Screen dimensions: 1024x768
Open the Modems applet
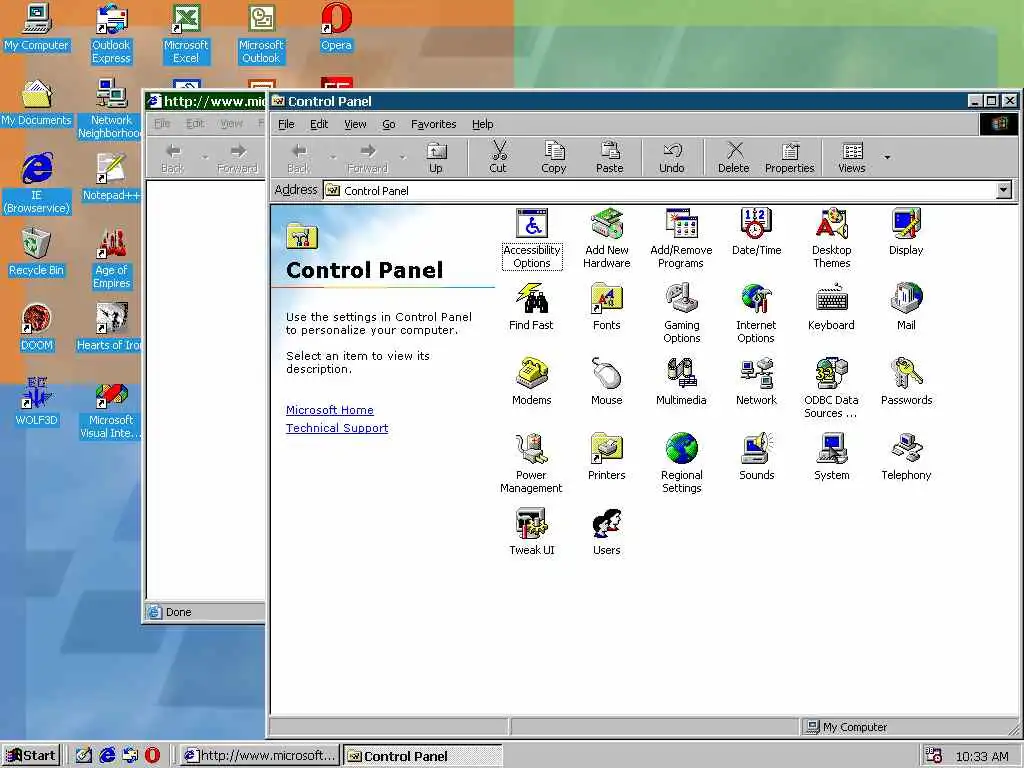click(x=532, y=383)
